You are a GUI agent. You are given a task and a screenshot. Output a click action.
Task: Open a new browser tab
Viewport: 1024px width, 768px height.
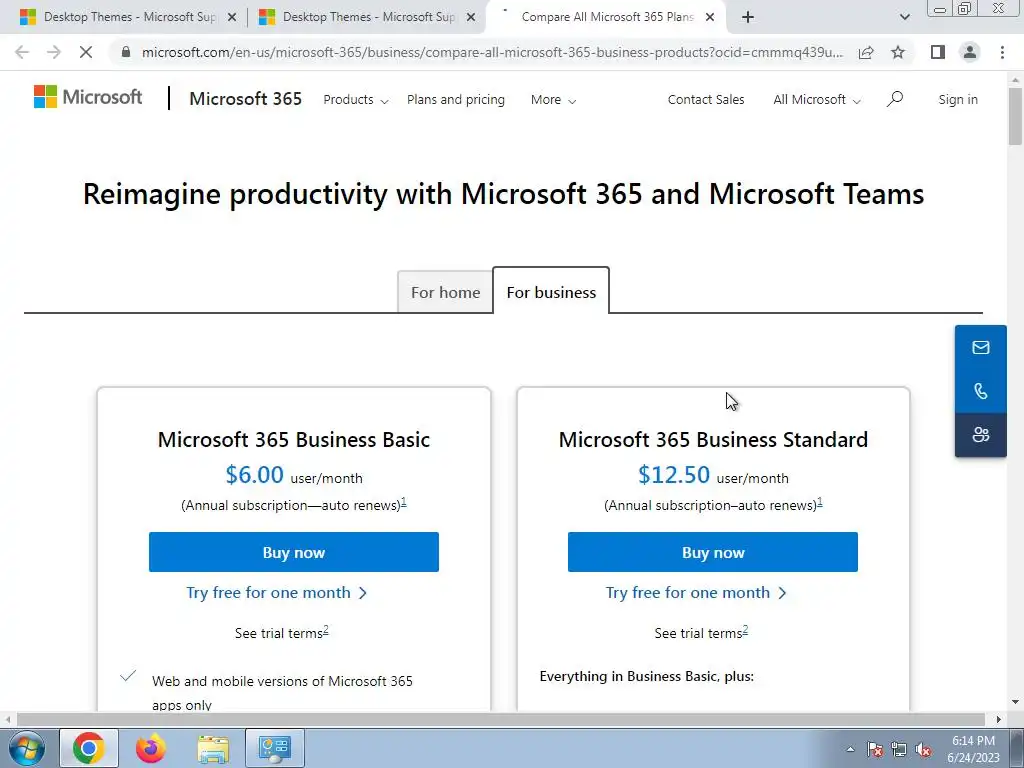tap(748, 18)
